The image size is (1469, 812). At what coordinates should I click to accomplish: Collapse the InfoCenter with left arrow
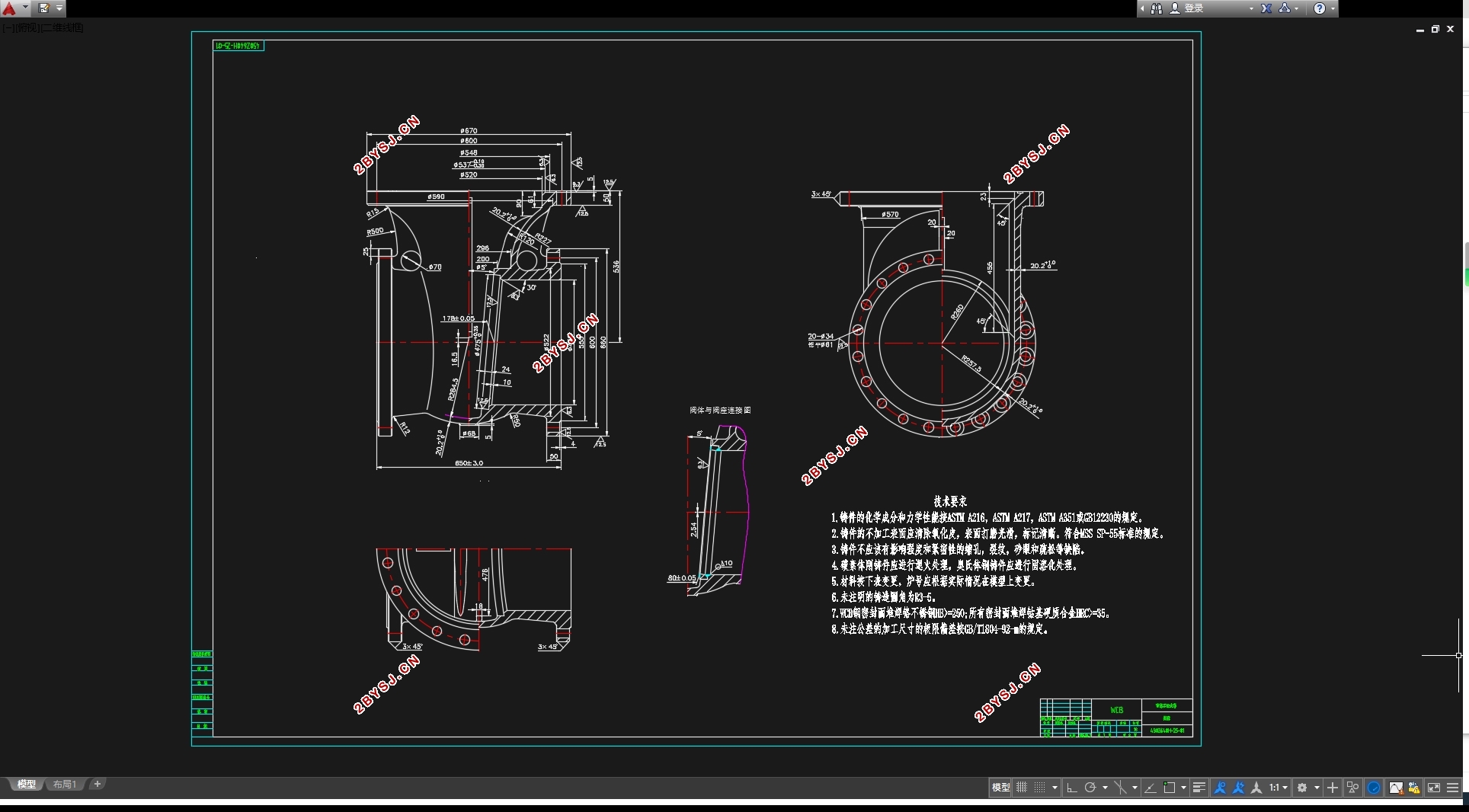click(x=1142, y=8)
